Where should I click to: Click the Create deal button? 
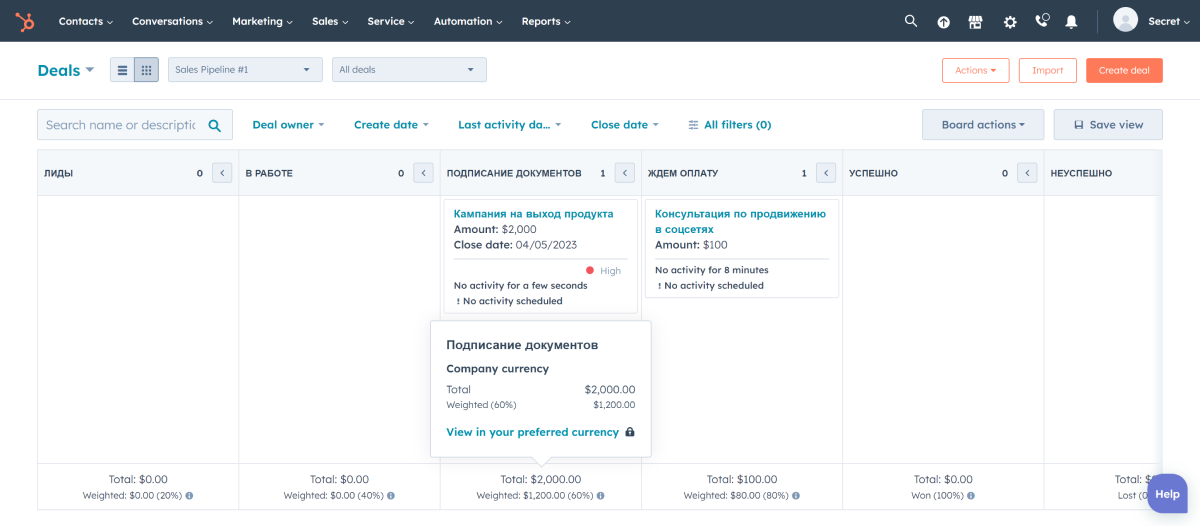[1124, 70]
